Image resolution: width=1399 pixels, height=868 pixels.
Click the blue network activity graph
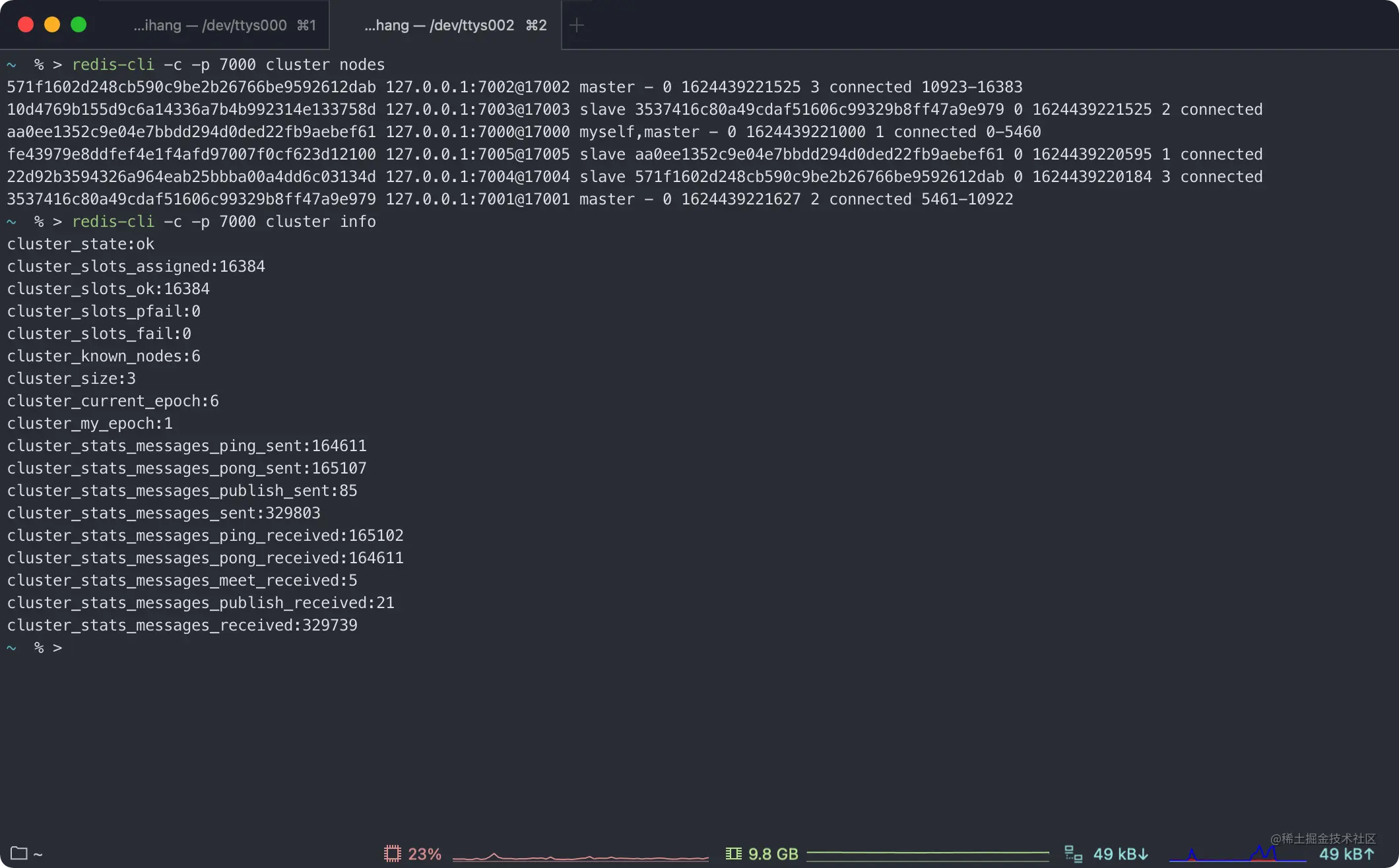pos(1237,854)
